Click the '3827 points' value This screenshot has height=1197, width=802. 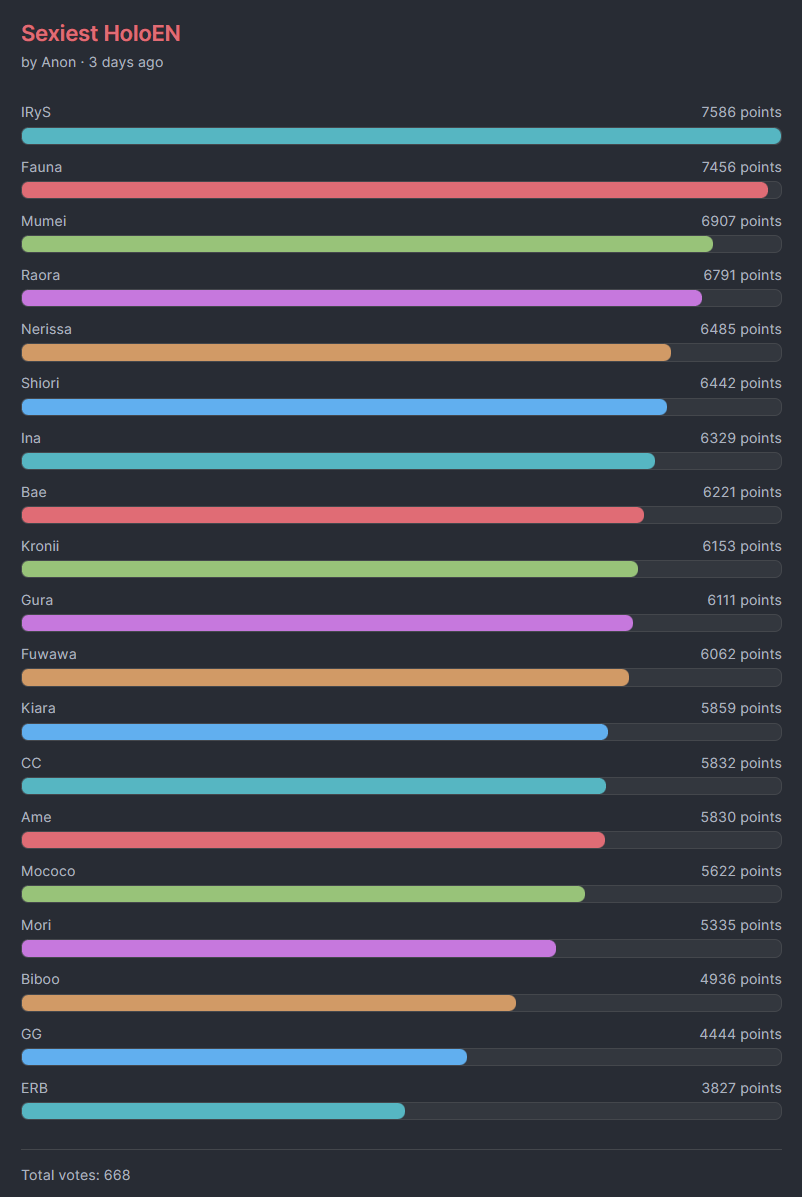(742, 1089)
